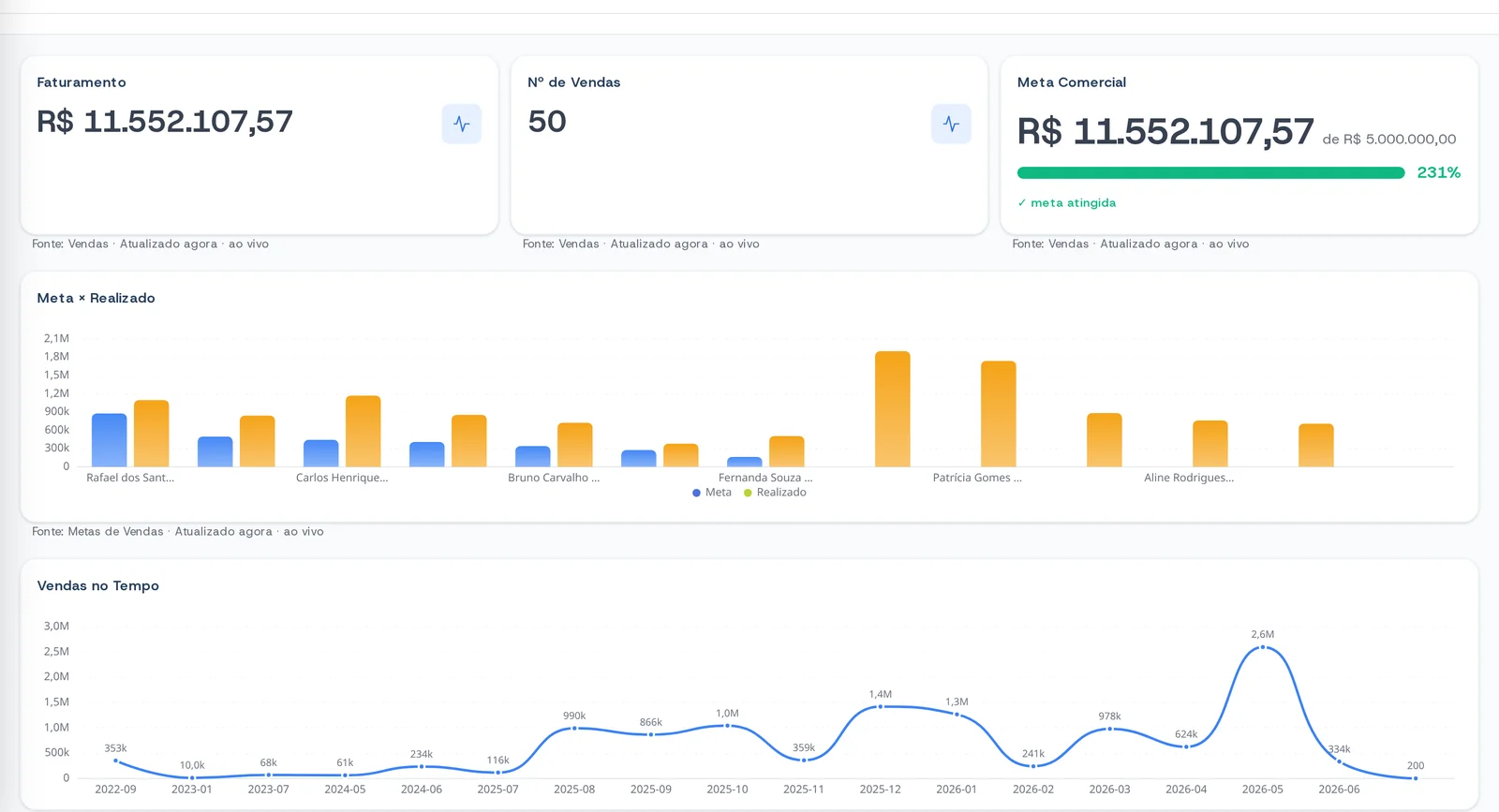The image size is (1499, 812).
Task: Click the 'meta atingida' status text
Action: tap(1073, 203)
